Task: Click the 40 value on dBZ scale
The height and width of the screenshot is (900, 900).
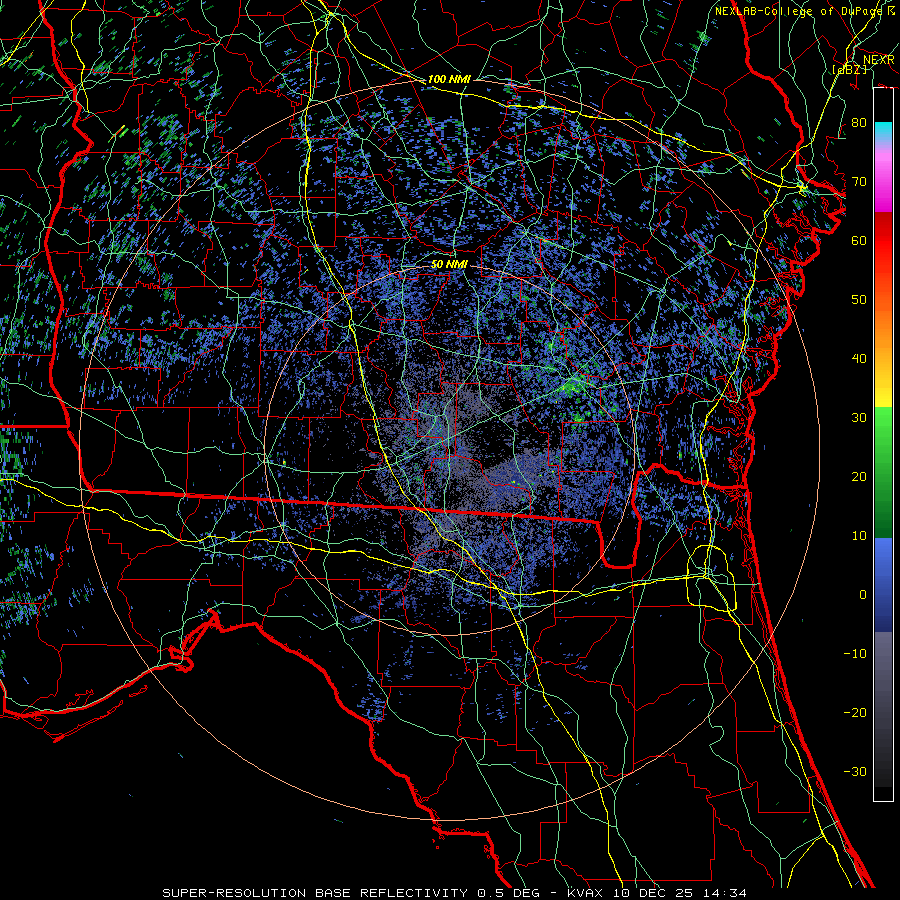Action: [859, 359]
